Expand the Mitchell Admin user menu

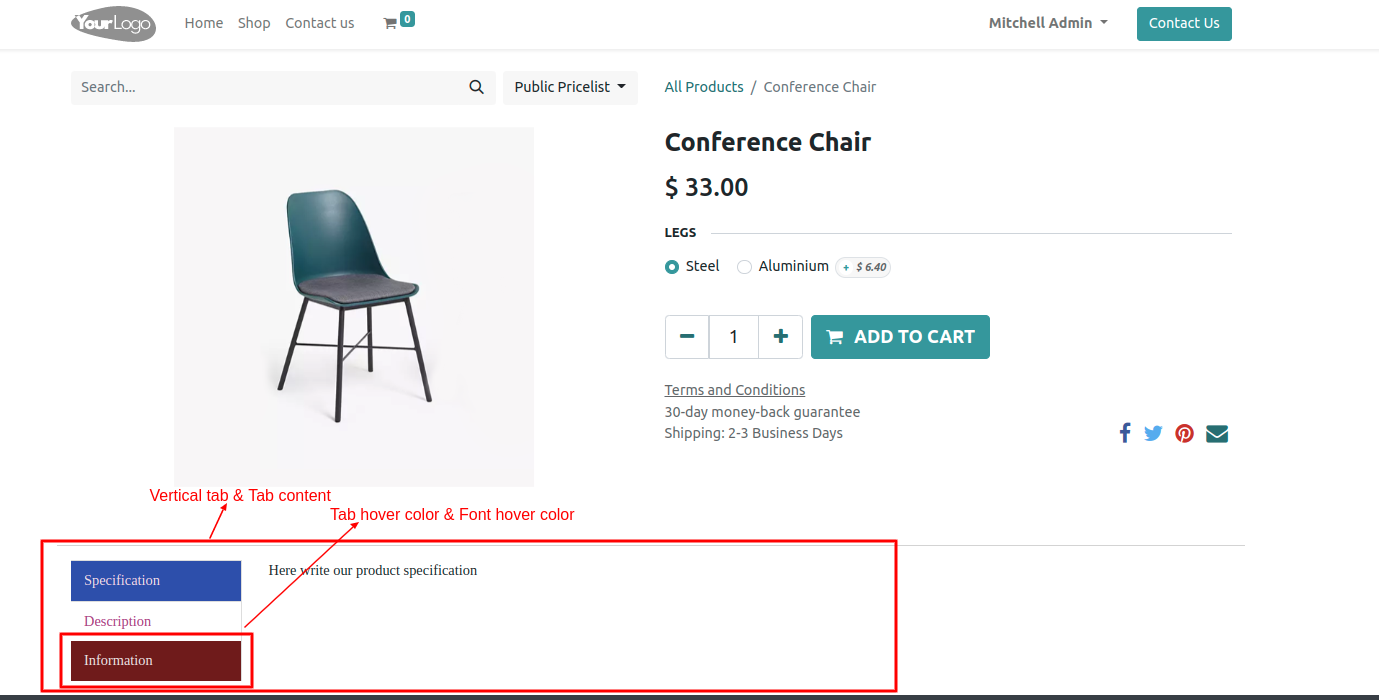(1048, 23)
